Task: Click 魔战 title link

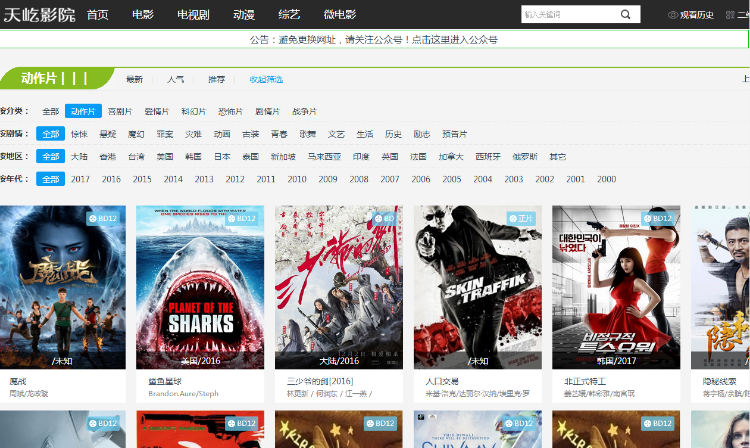Action: pos(18,381)
